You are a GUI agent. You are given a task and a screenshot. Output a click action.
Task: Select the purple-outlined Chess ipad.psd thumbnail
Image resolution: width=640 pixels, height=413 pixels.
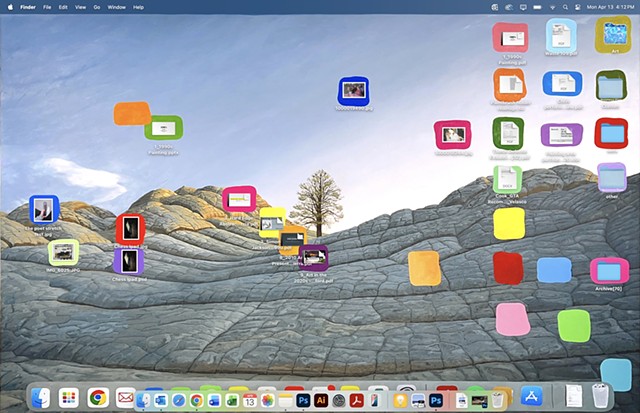tap(129, 261)
